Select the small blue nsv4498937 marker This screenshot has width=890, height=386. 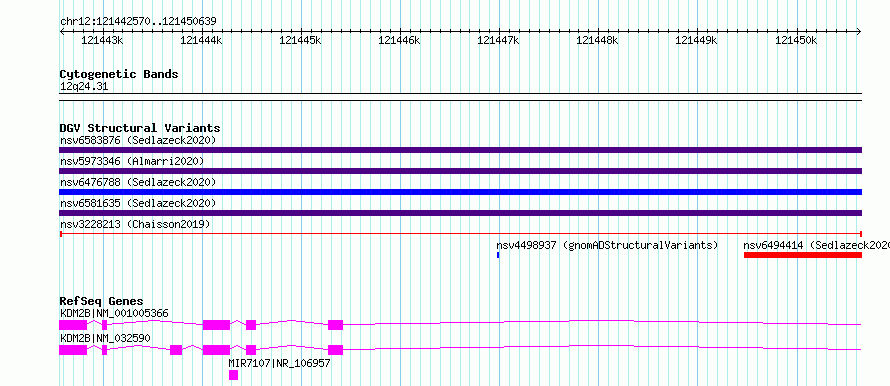(x=498, y=255)
